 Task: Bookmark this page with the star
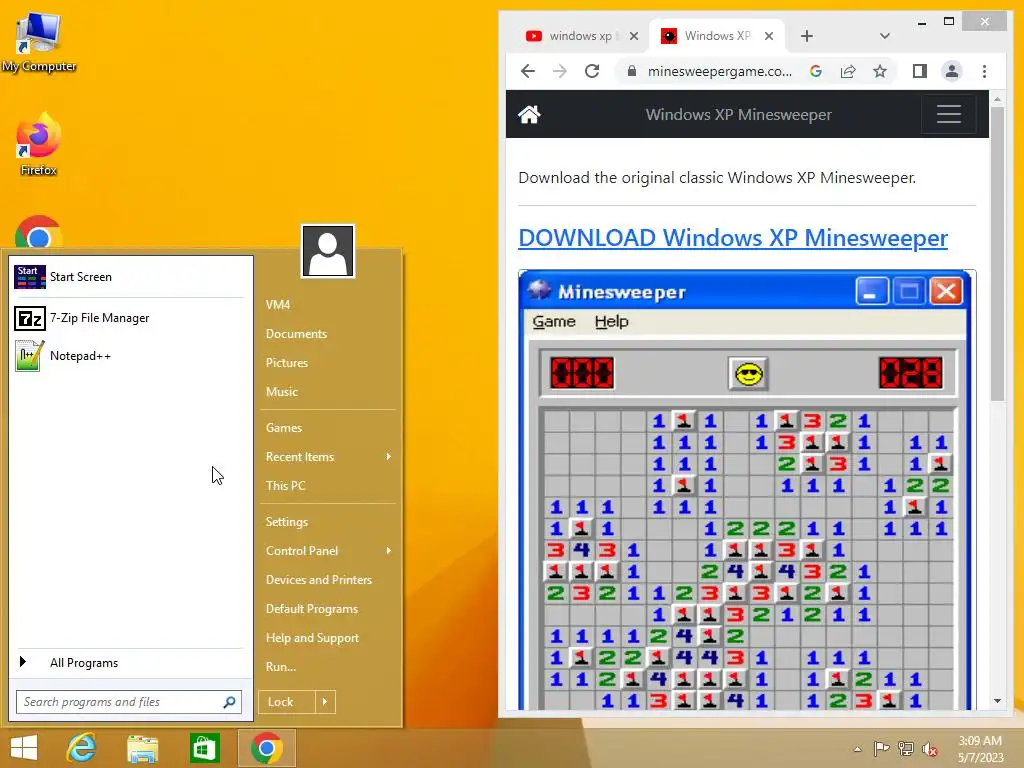880,71
